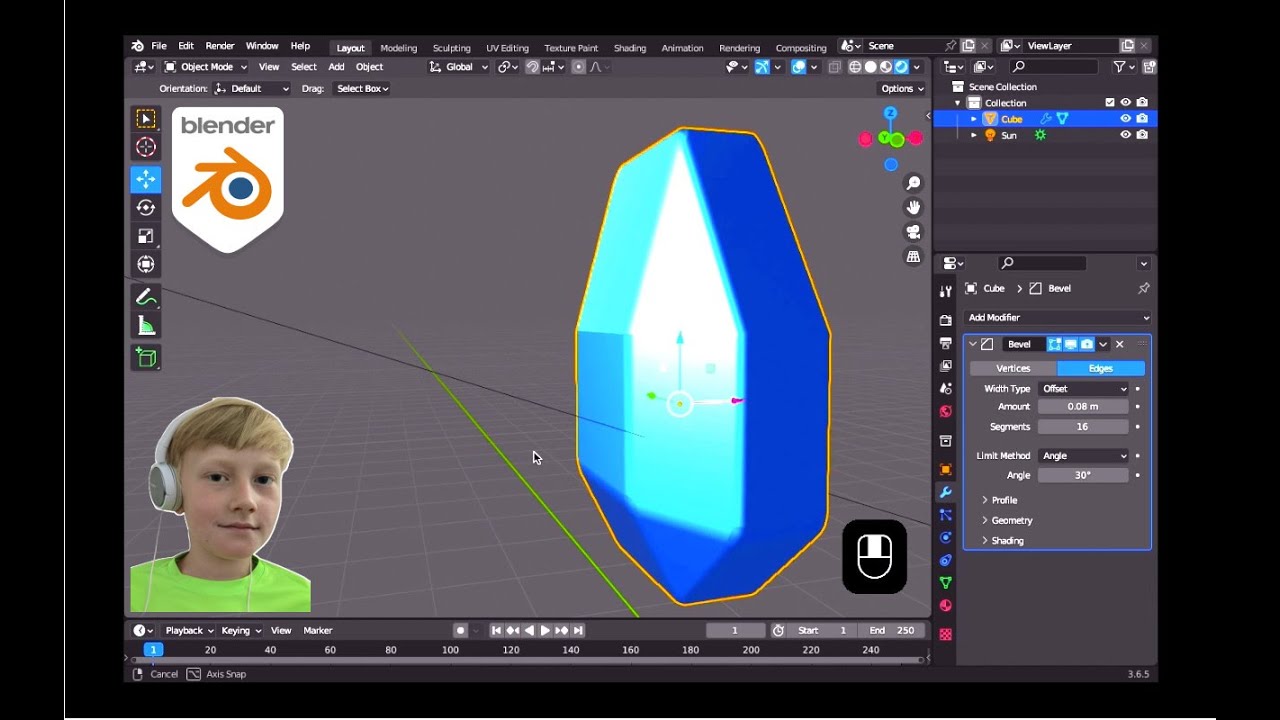Open the Add Modifier dropdown
This screenshot has width=1280, height=720.
click(1057, 317)
